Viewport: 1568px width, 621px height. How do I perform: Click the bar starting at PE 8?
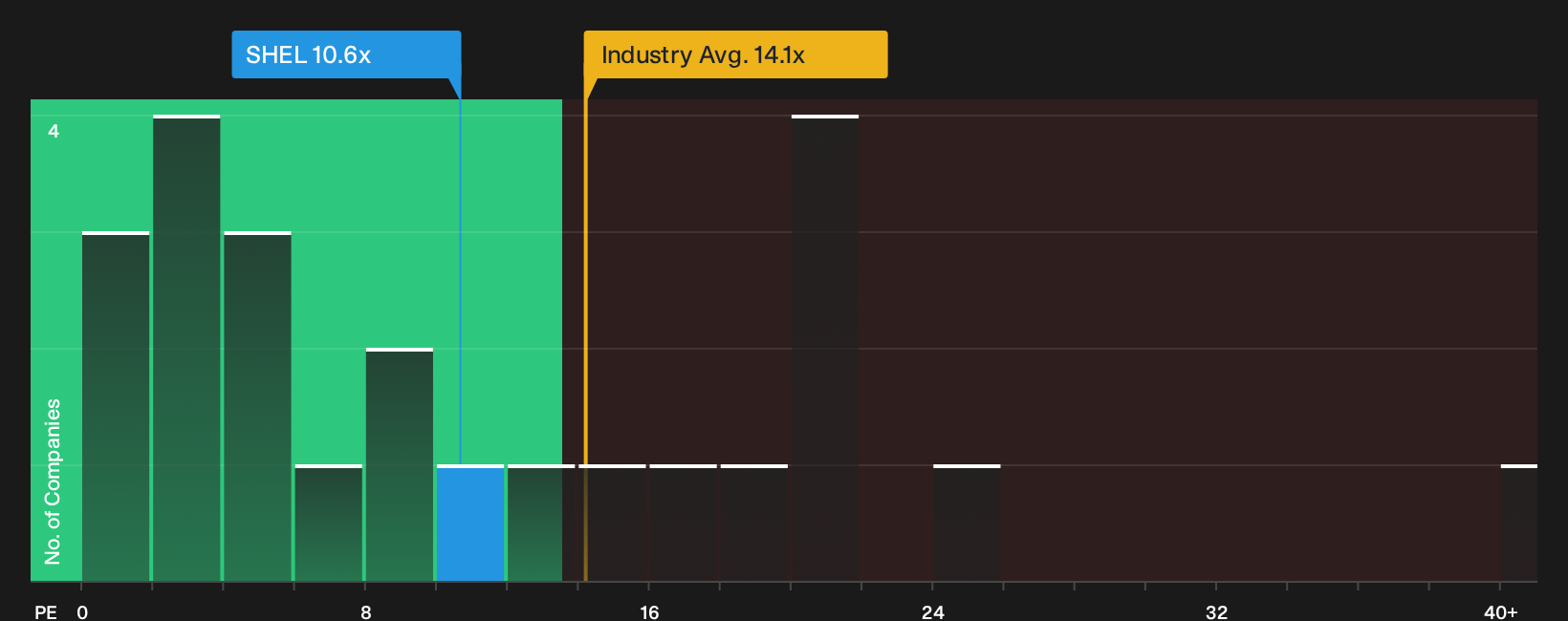tap(400, 464)
